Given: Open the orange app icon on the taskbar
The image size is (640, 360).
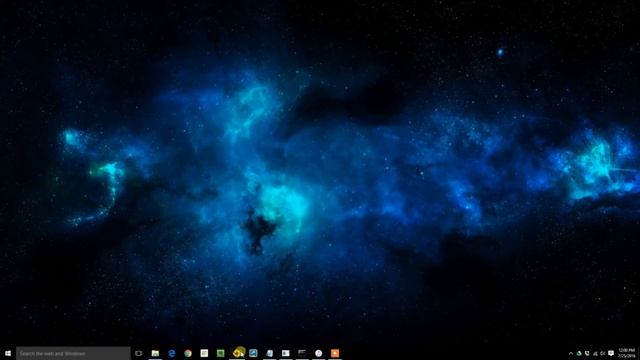Looking at the screenshot, I should [335, 353].
